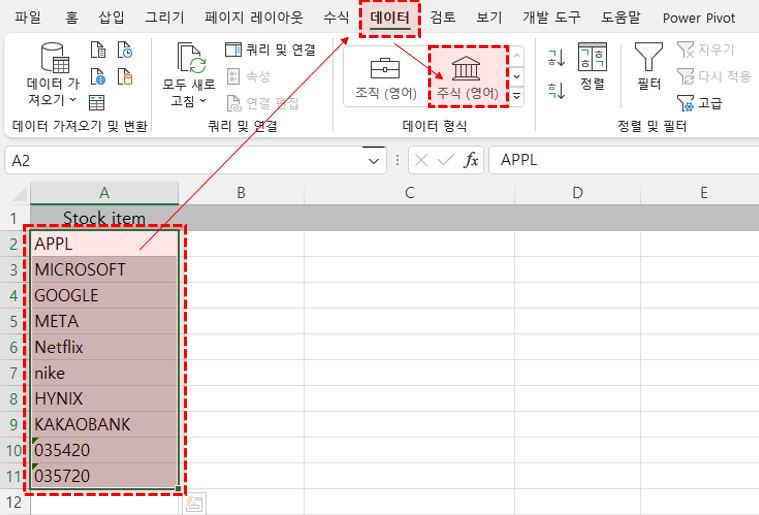Select the 데이터 tab
This screenshot has width=759, height=515.
pyautogui.click(x=390, y=18)
